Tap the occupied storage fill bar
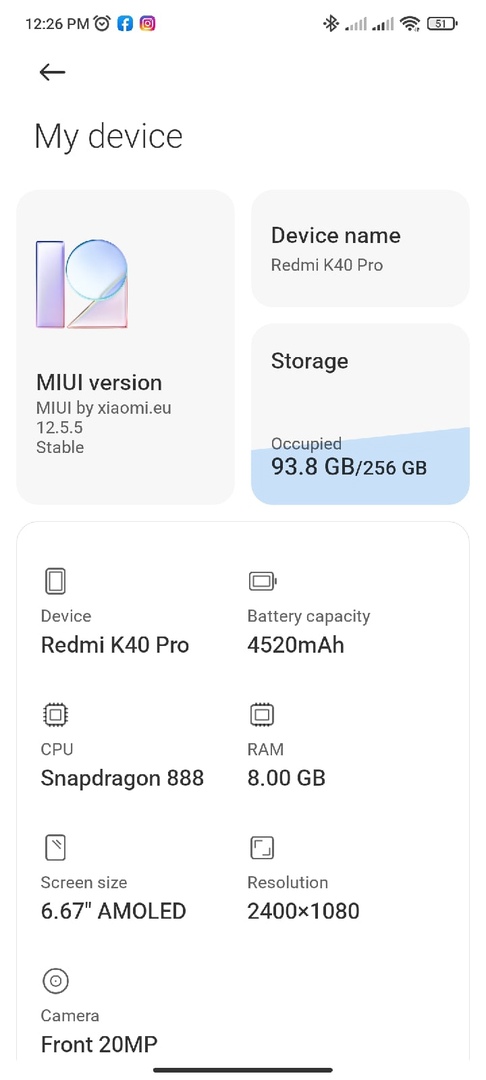The height and width of the screenshot is (1080, 486). (x=360, y=467)
